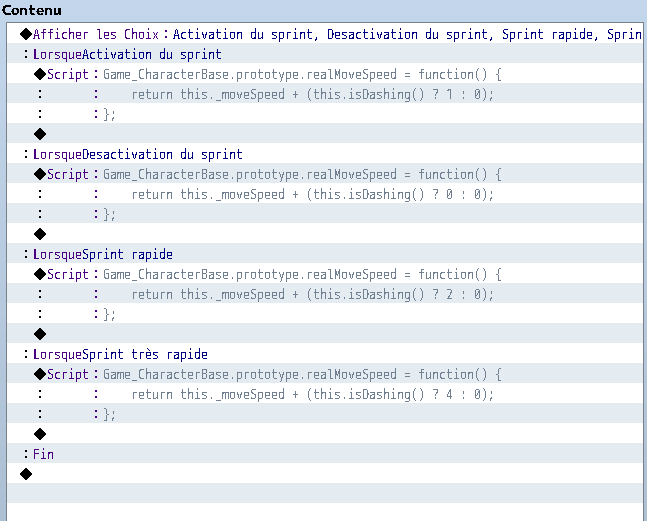Screen dimensions: 647x521
Task: Select empty diamond line under Sprint très rapide script
Action: click(325, 434)
